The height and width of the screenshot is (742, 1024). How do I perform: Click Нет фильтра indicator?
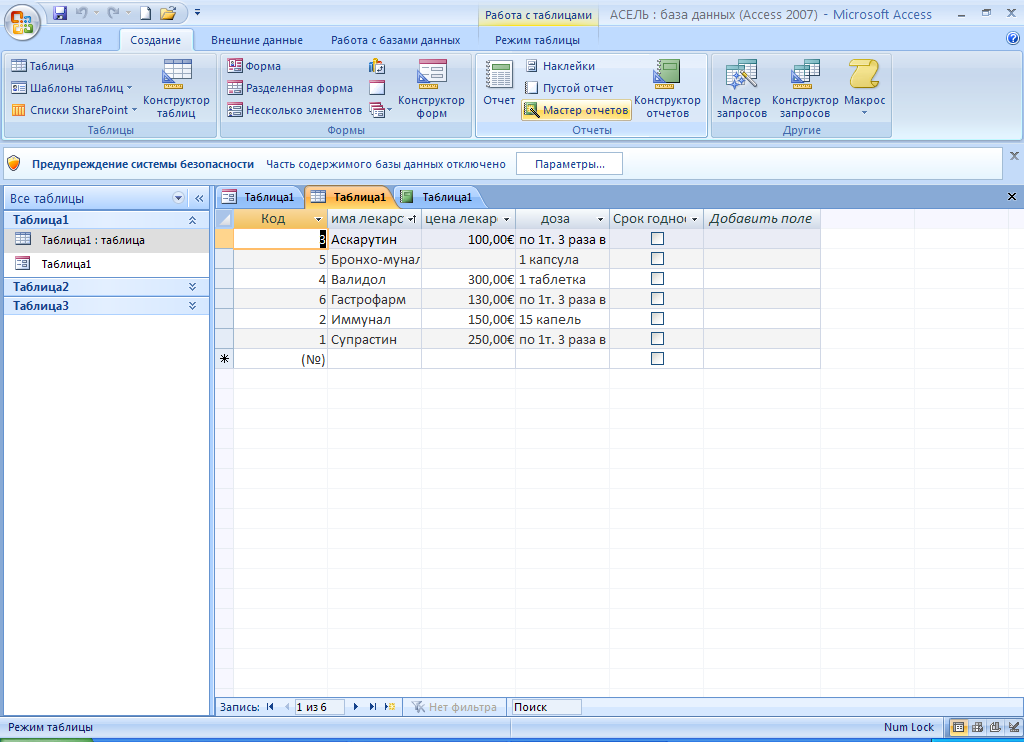click(x=455, y=707)
